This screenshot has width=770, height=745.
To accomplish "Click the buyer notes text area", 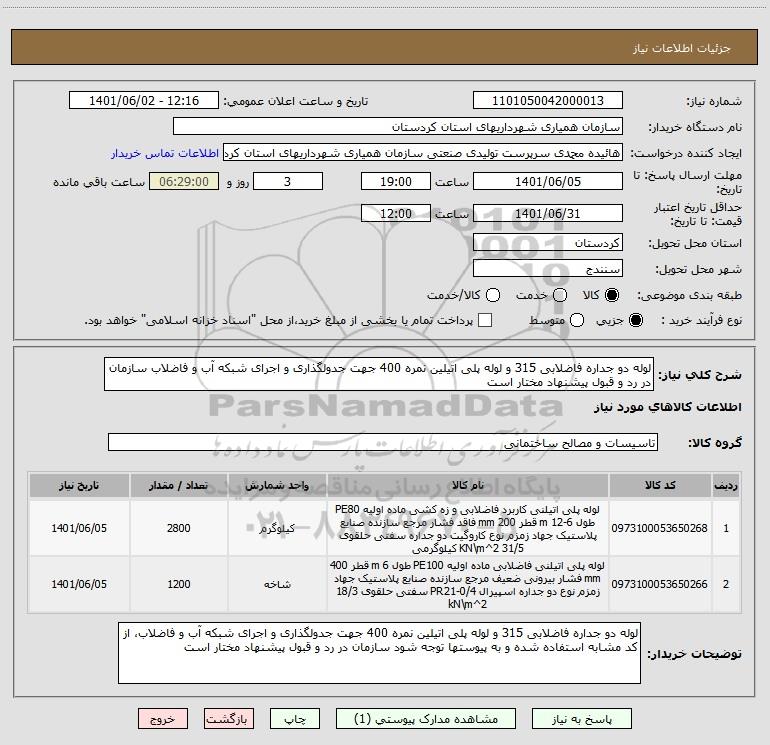I will (x=379, y=653).
